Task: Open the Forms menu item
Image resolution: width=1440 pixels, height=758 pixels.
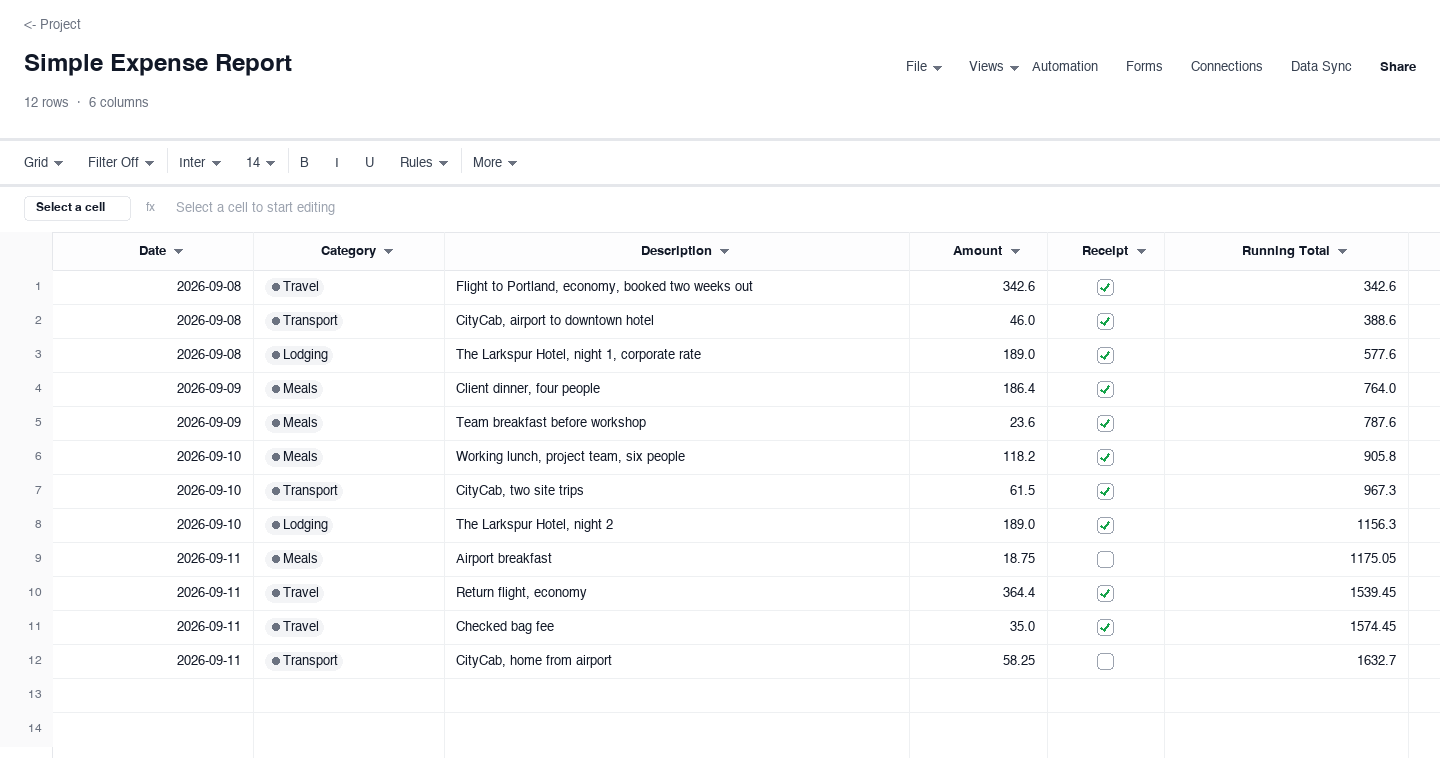Action: click(1144, 67)
